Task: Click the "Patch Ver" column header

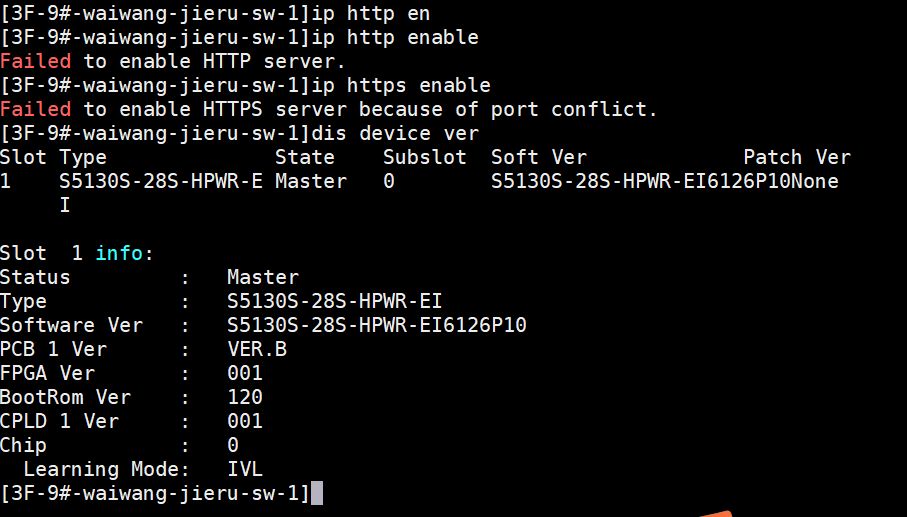Action: tap(797, 157)
